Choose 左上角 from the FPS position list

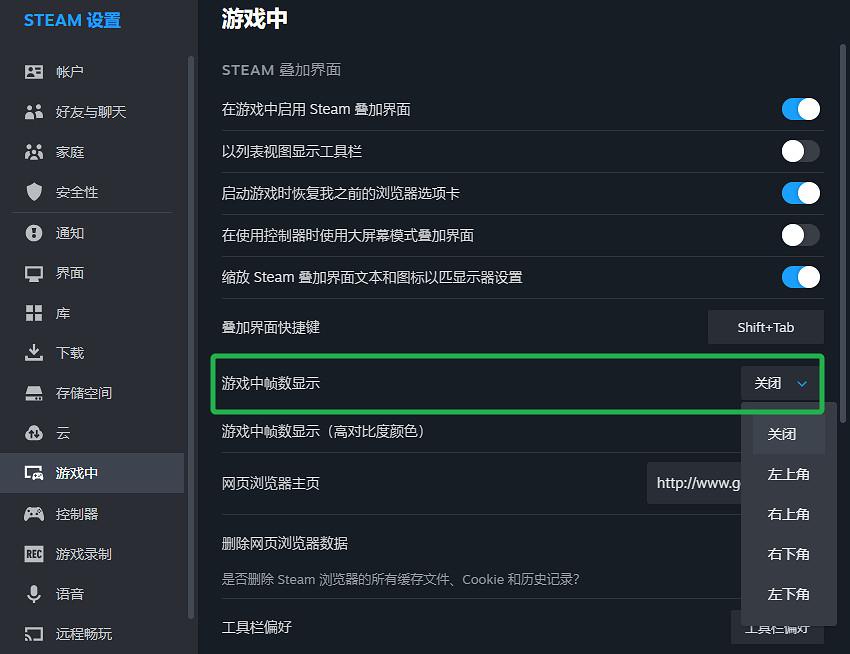(788, 474)
